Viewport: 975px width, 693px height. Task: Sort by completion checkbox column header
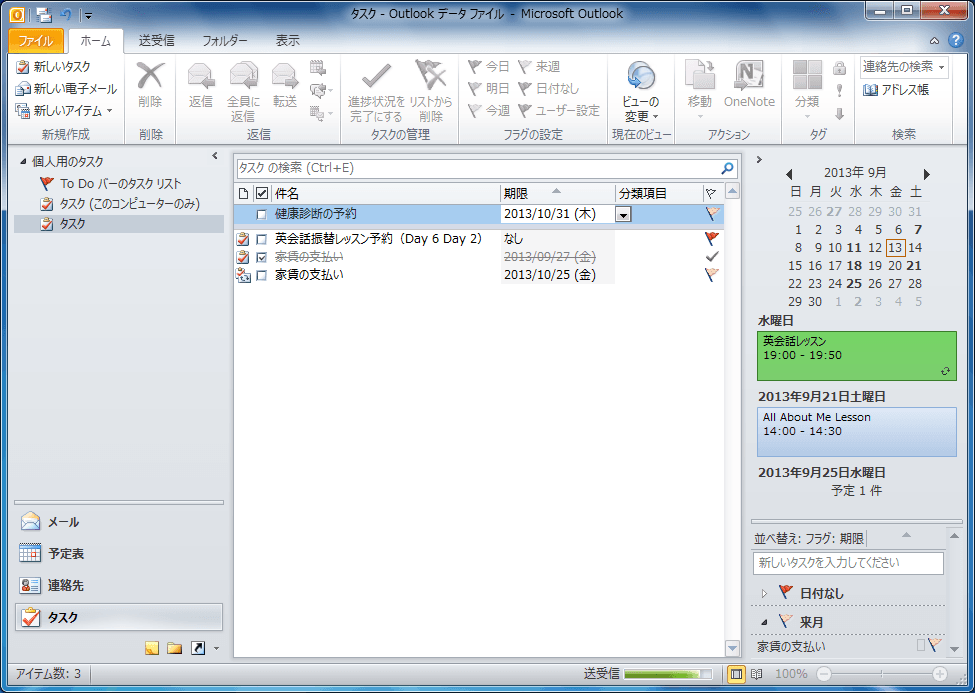[262, 193]
